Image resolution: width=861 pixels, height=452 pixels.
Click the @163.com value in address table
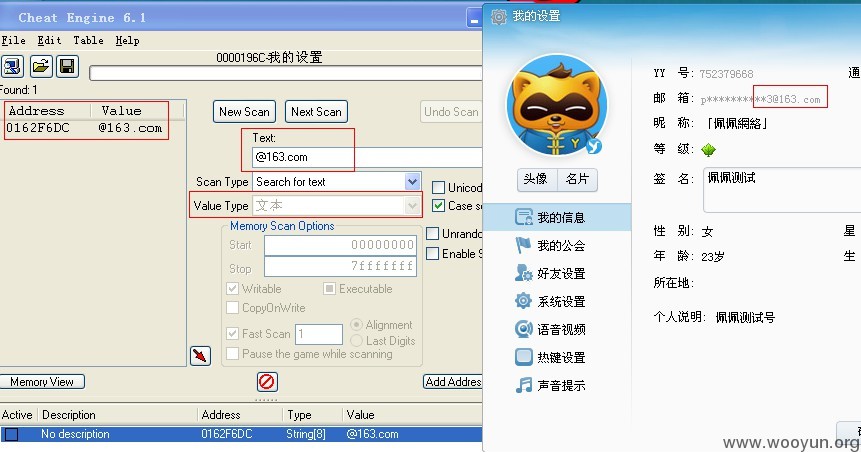372,434
